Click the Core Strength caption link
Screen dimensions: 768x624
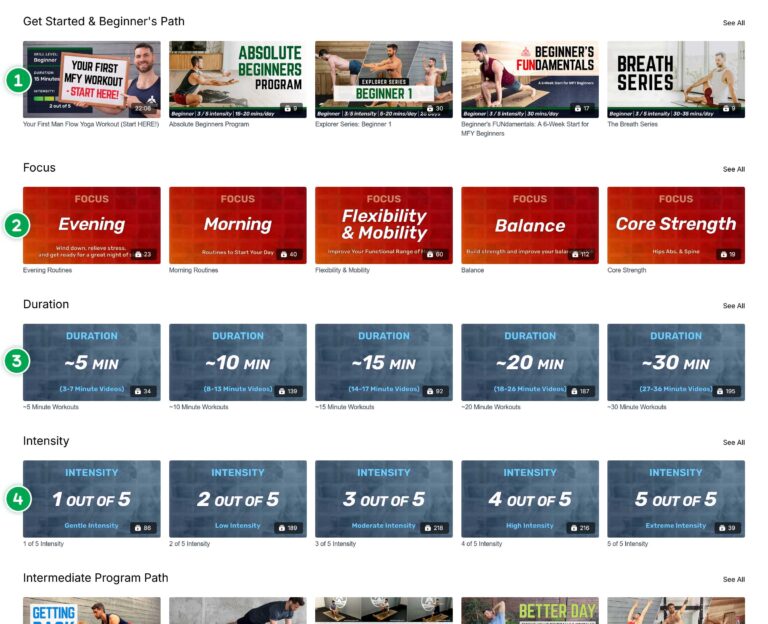pos(626,270)
